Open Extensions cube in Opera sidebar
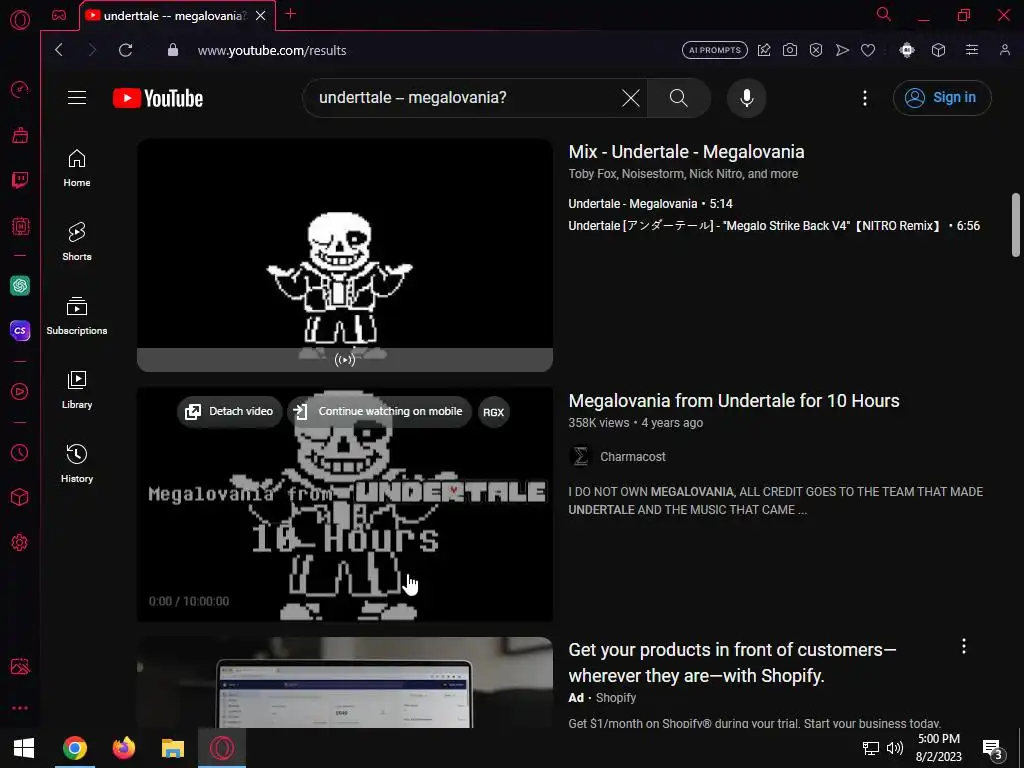1024x768 pixels. pos(20,498)
